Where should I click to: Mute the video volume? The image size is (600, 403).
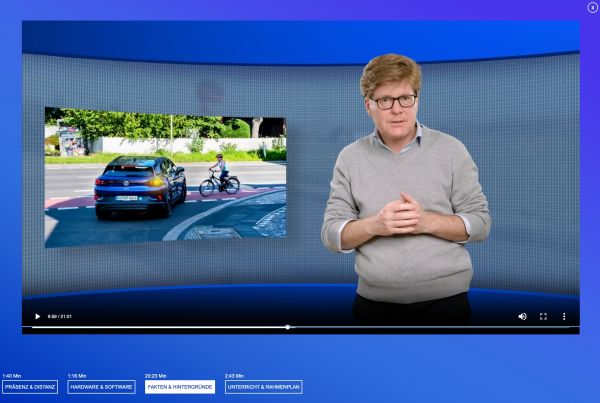(522, 316)
